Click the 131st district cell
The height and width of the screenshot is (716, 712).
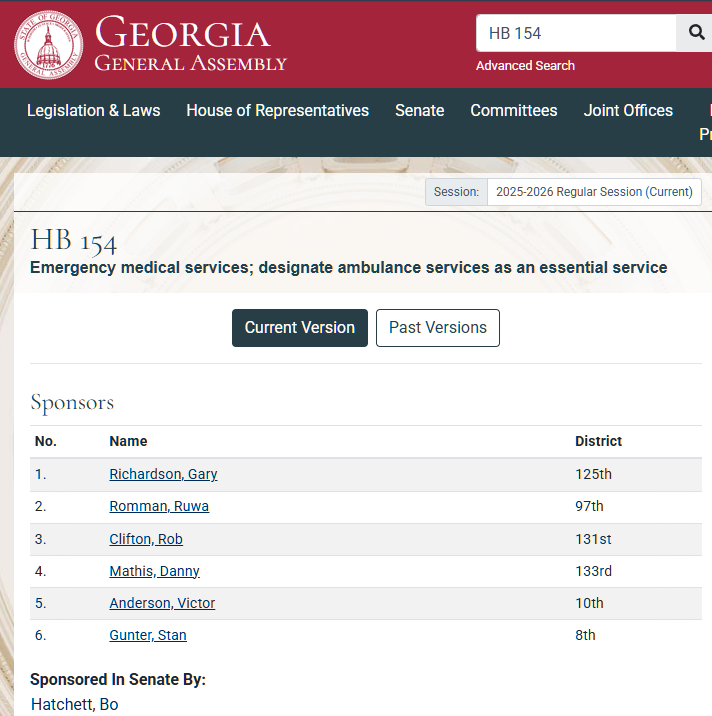tap(593, 539)
